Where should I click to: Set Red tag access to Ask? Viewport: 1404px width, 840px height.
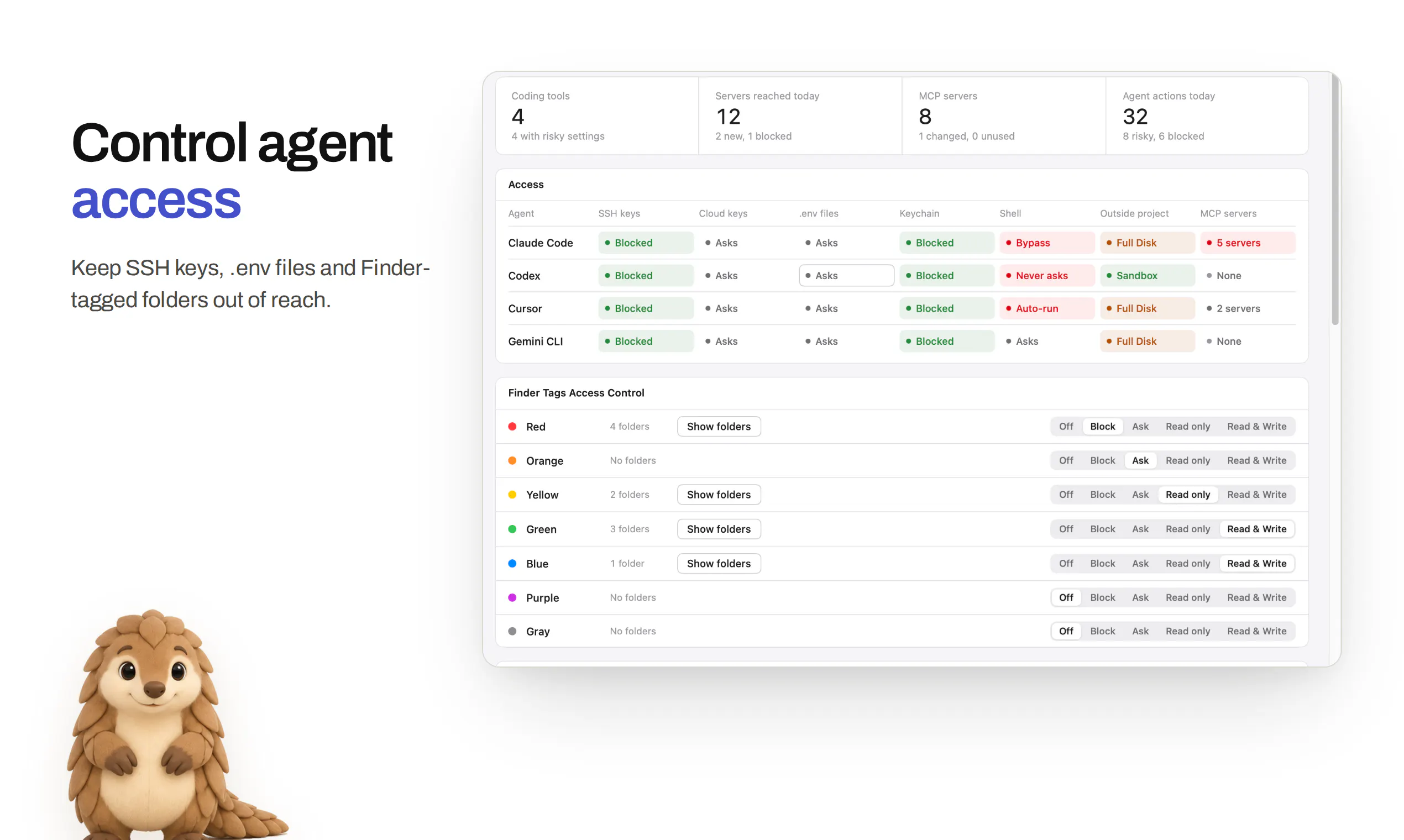click(1140, 426)
